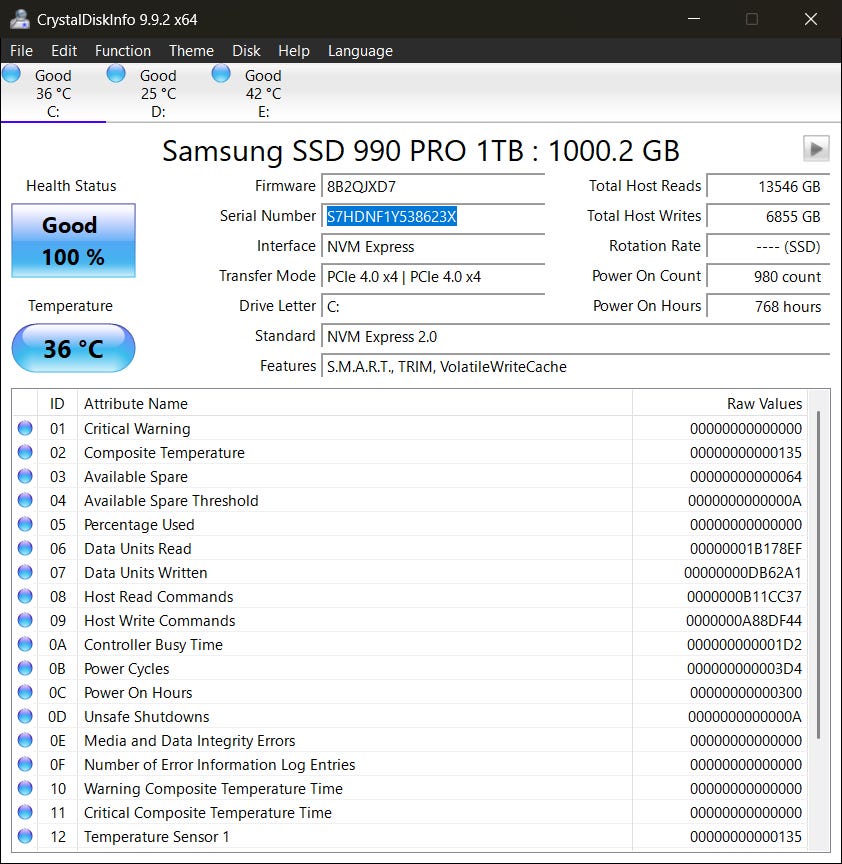Open the Edit menu
842x864 pixels.
[x=64, y=51]
